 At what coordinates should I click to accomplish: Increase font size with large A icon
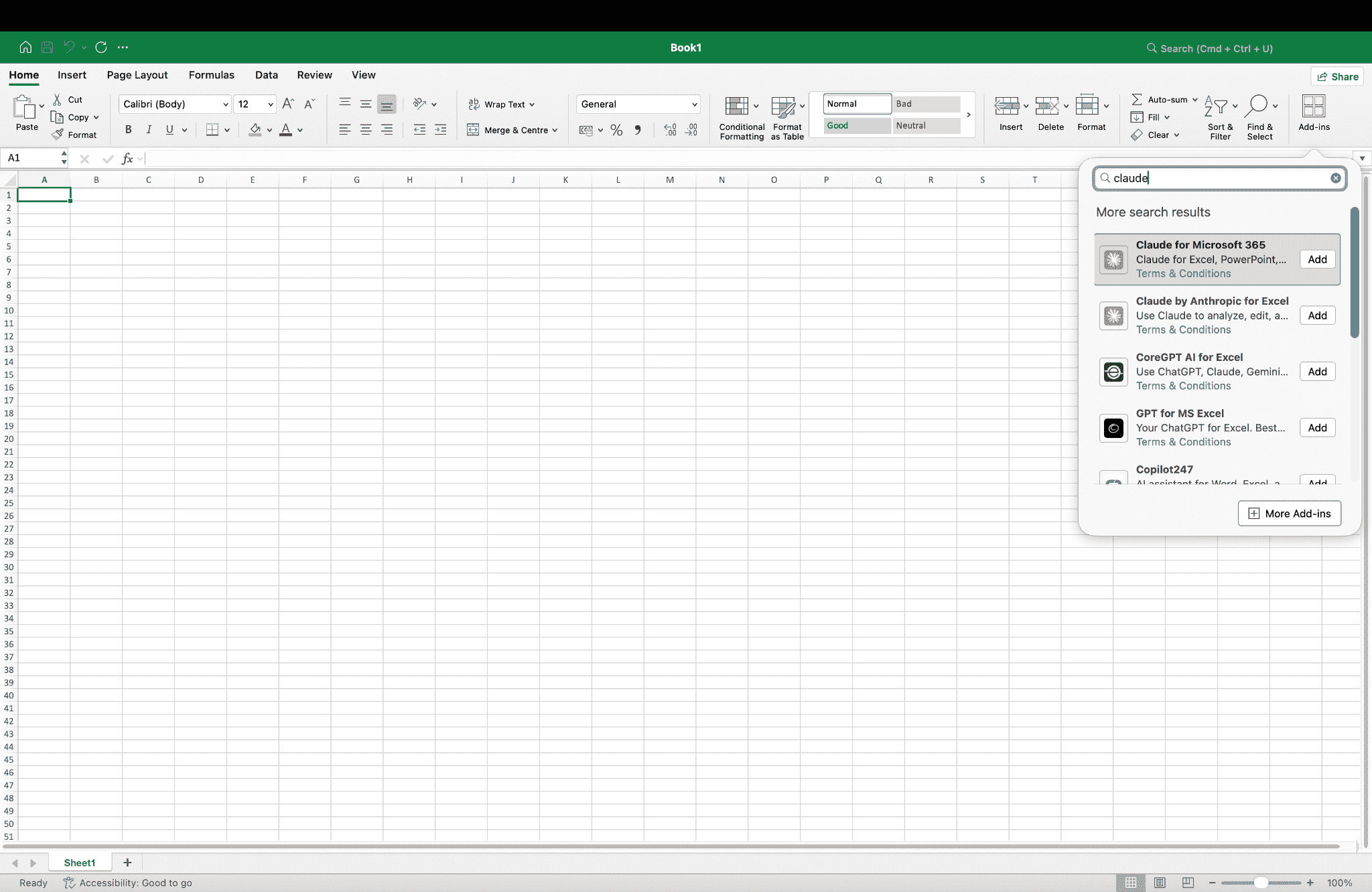[288, 104]
